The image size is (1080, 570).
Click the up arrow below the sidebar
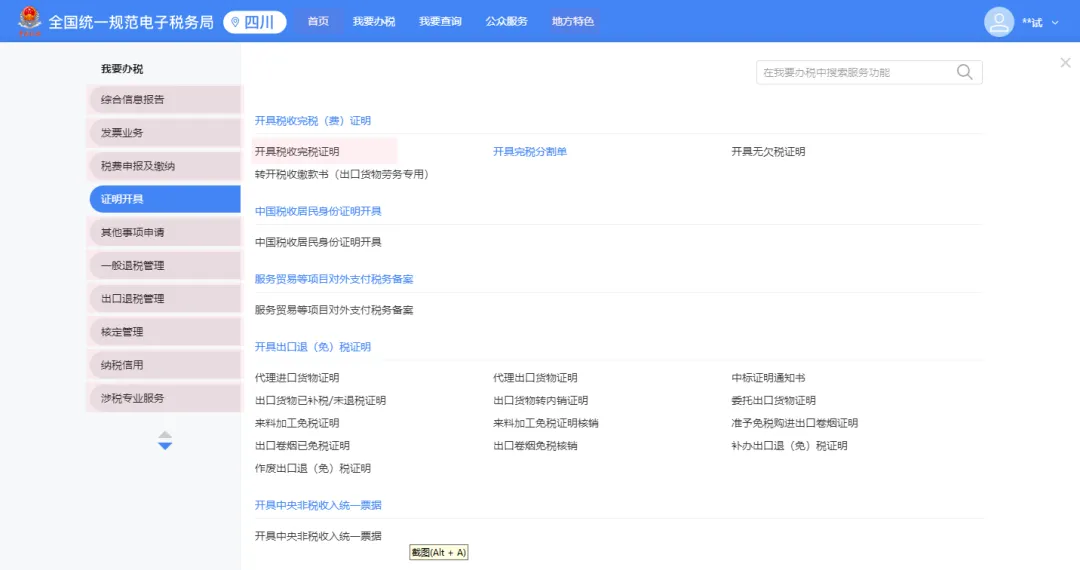point(165,434)
